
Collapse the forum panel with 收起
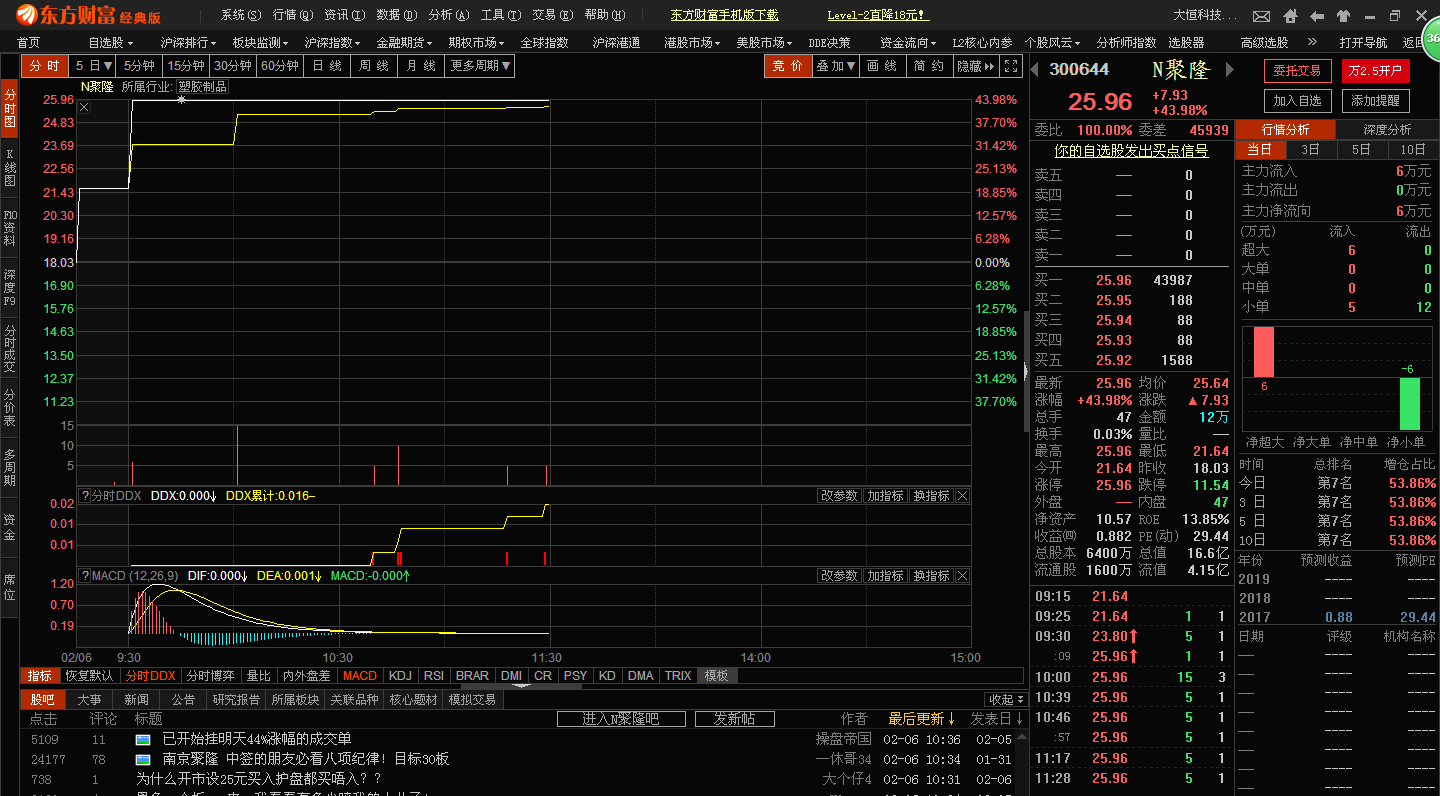coord(1004,699)
